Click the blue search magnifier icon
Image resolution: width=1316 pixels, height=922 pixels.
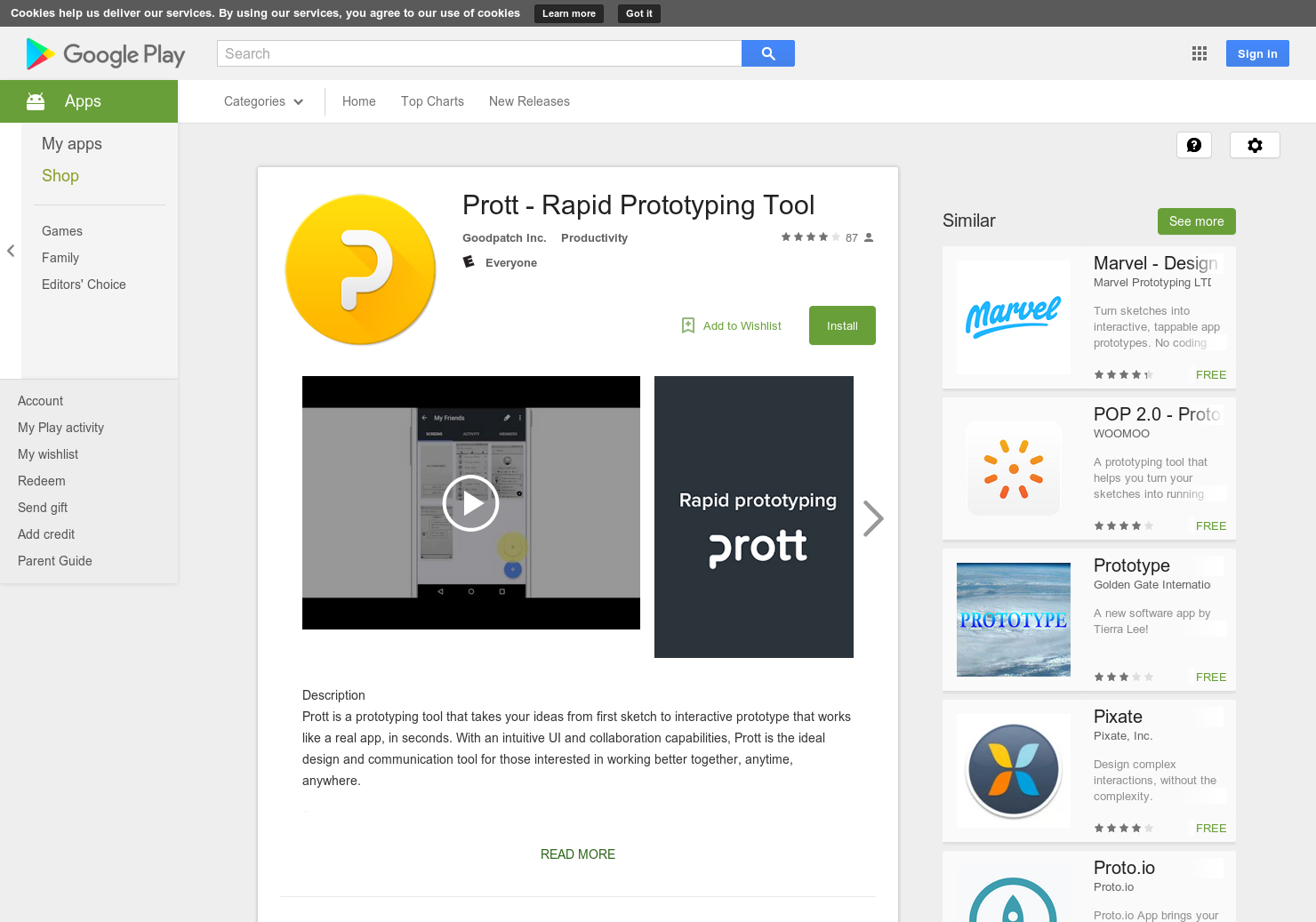[x=767, y=53]
